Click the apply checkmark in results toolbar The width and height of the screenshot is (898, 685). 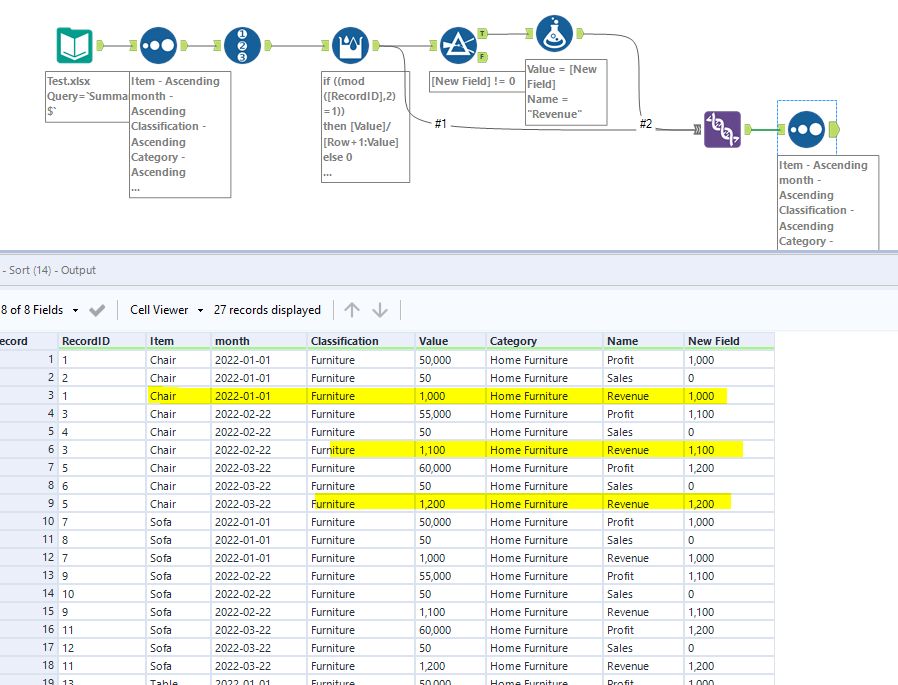(98, 309)
